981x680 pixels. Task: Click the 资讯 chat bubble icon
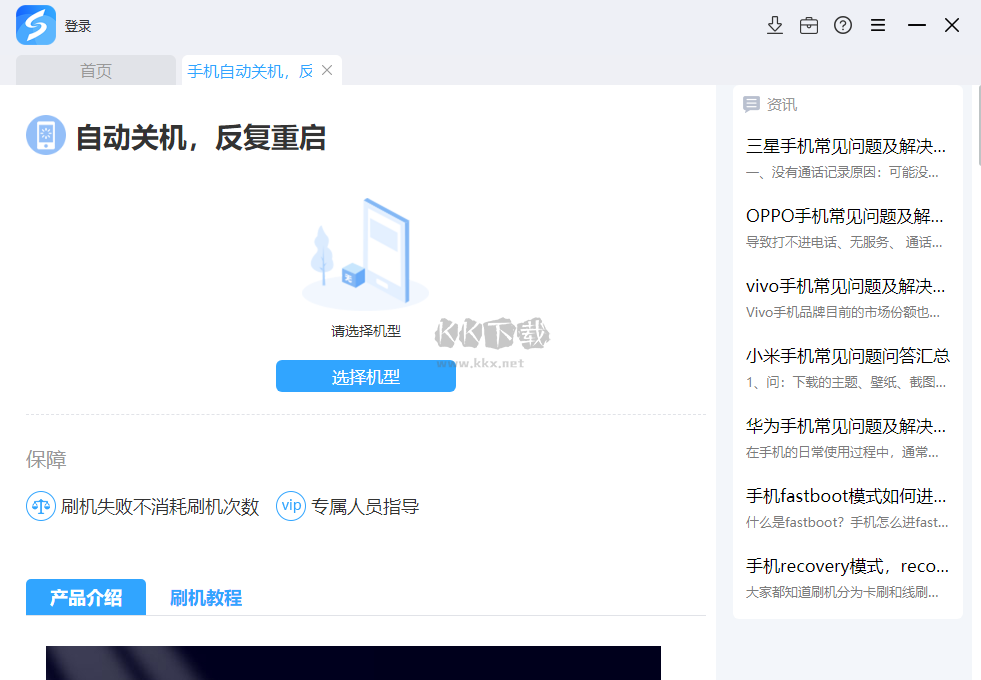749,103
